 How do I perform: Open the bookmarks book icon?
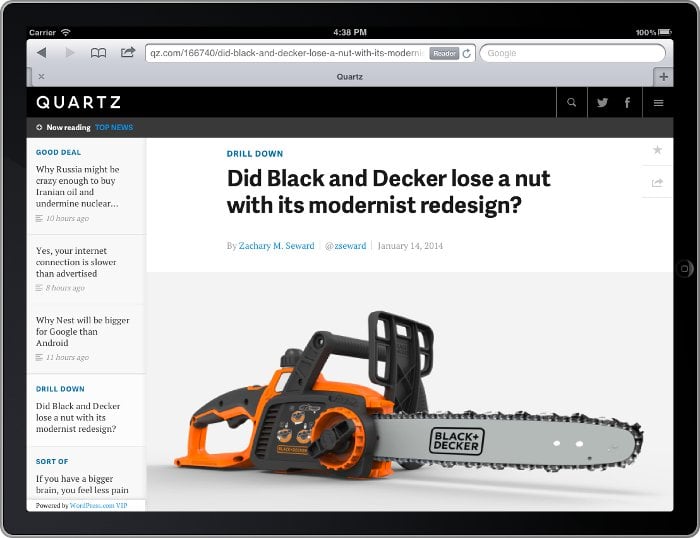pos(98,53)
